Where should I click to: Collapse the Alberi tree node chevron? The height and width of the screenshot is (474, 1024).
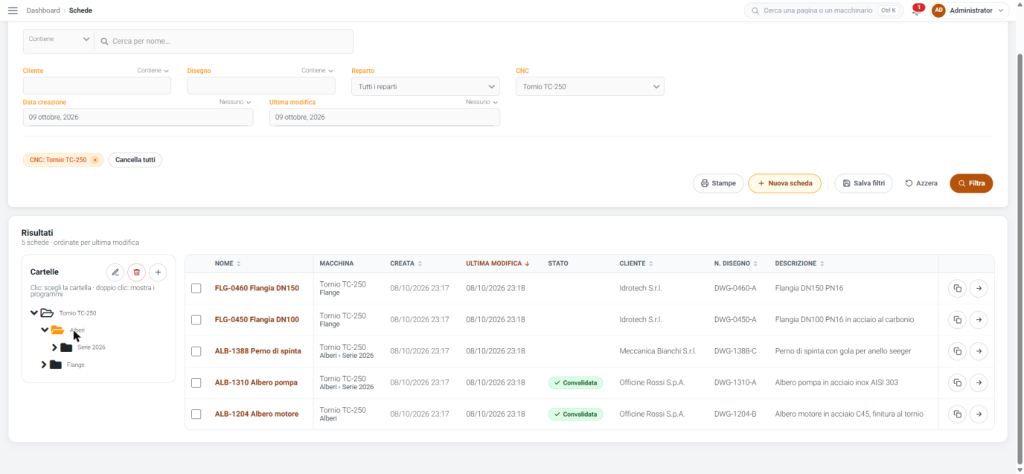44,330
